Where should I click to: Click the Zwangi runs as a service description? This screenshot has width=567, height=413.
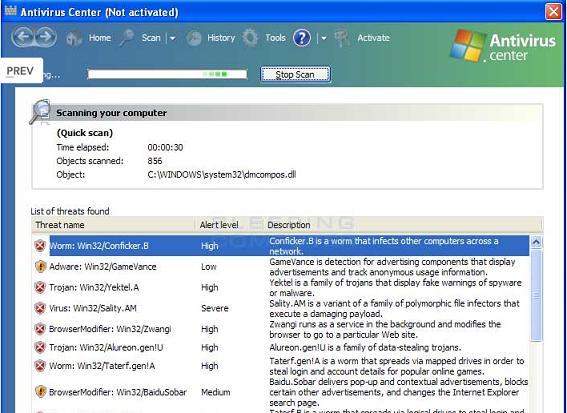coord(385,329)
